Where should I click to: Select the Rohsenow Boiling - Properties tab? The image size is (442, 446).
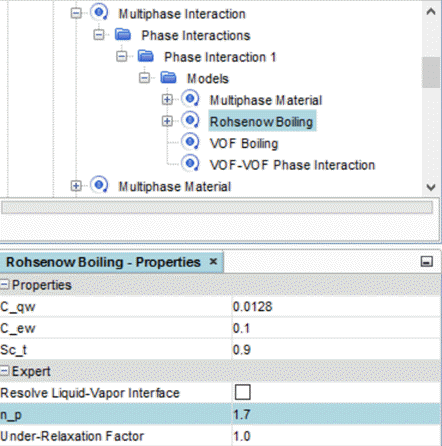tap(103, 262)
